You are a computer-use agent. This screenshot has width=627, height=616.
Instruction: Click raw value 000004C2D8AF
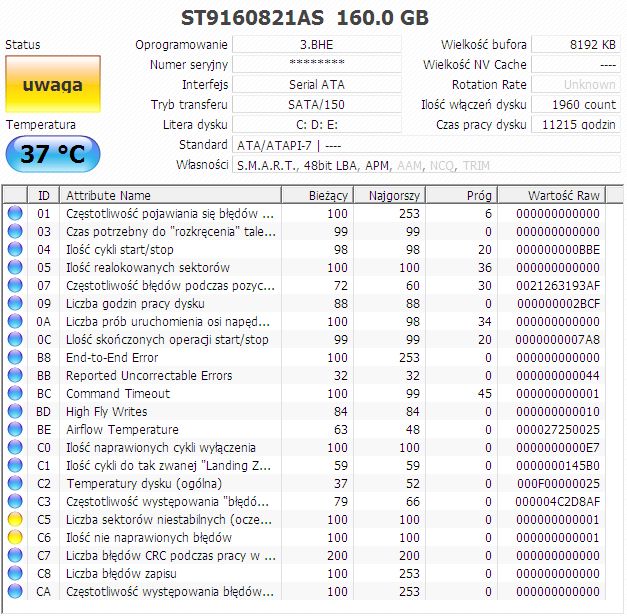[x=558, y=501]
